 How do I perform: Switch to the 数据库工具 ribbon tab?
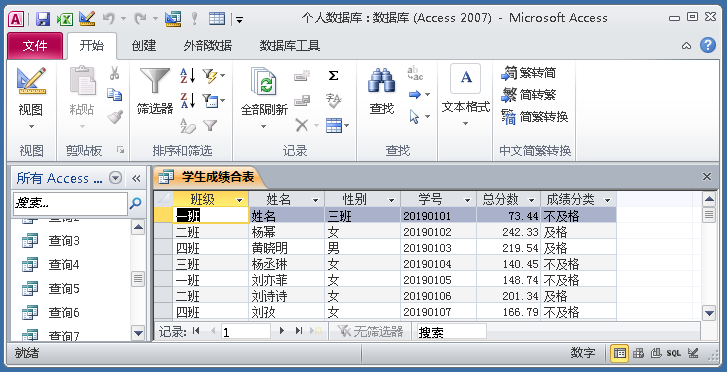point(289,45)
